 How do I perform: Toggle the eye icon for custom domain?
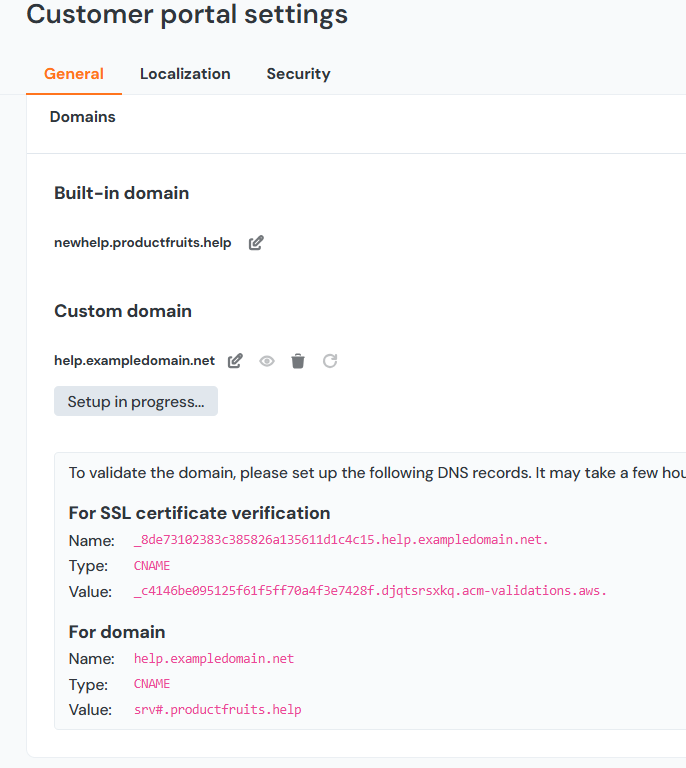point(267,361)
